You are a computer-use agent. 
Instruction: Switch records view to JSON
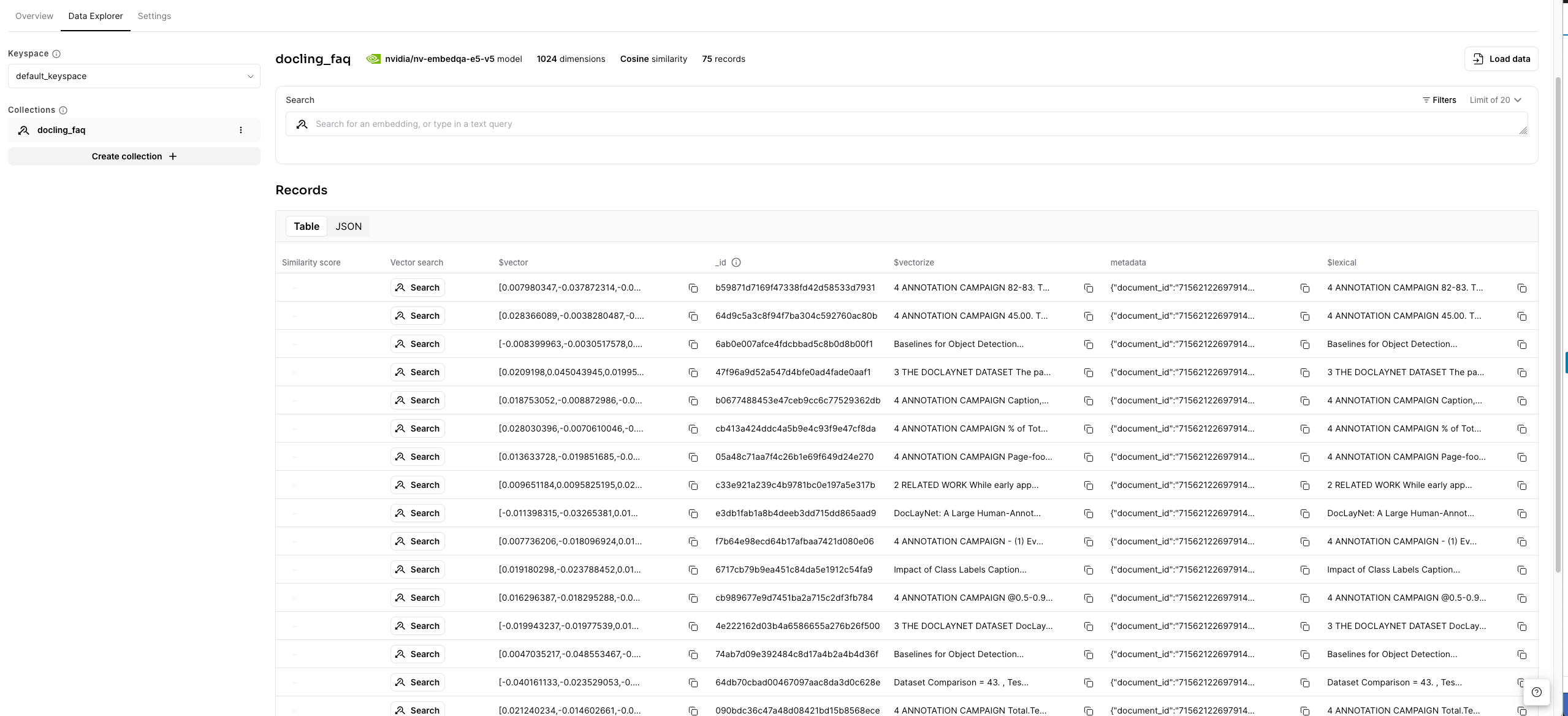pyautogui.click(x=348, y=226)
